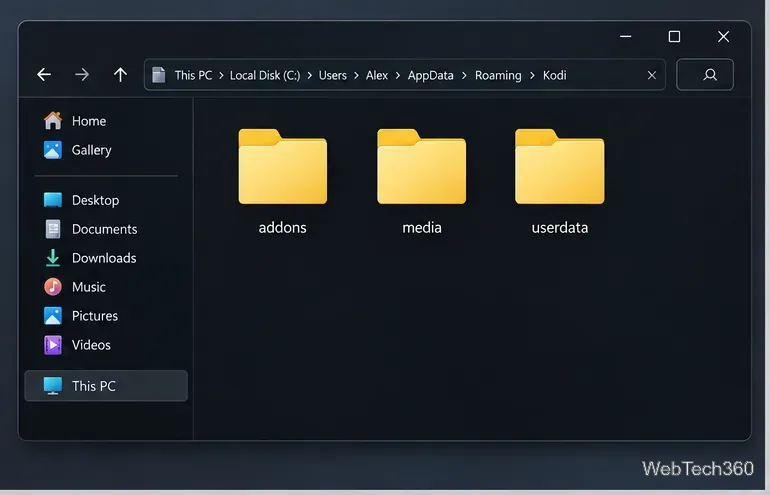Expand chevron after Roaming breadcrumb
Image resolution: width=770 pixels, height=495 pixels.
(532, 76)
